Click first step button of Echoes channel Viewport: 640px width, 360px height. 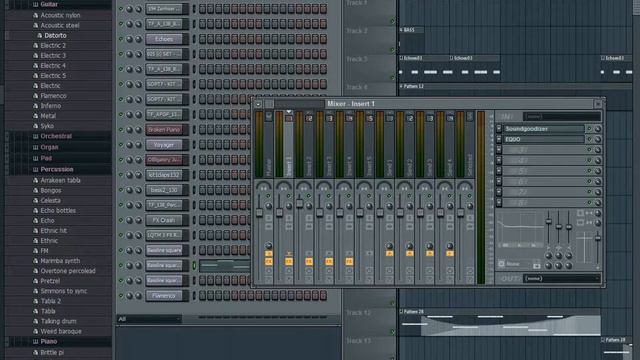[x=202, y=39]
